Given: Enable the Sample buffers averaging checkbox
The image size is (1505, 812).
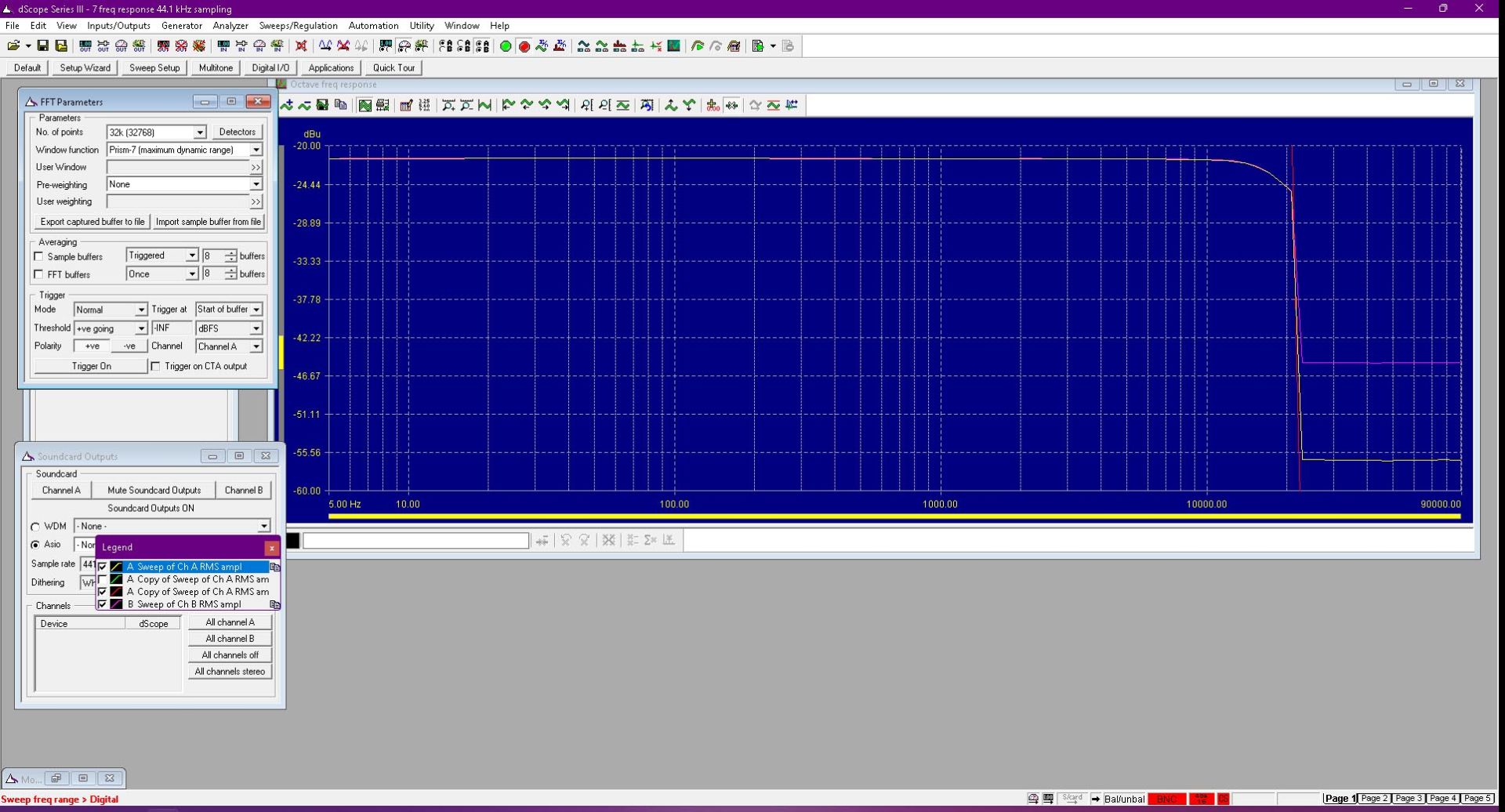Looking at the screenshot, I should pyautogui.click(x=38, y=256).
